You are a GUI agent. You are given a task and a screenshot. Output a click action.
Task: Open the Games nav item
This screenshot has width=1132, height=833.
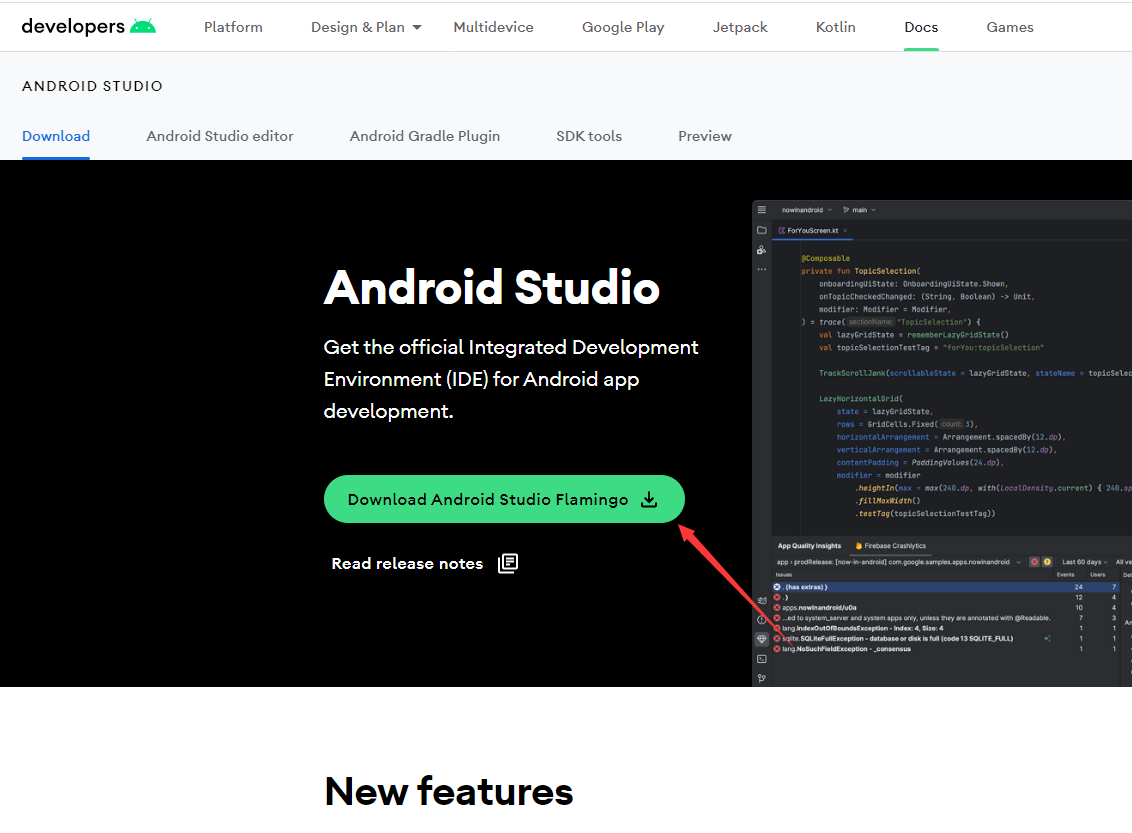tap(1010, 27)
